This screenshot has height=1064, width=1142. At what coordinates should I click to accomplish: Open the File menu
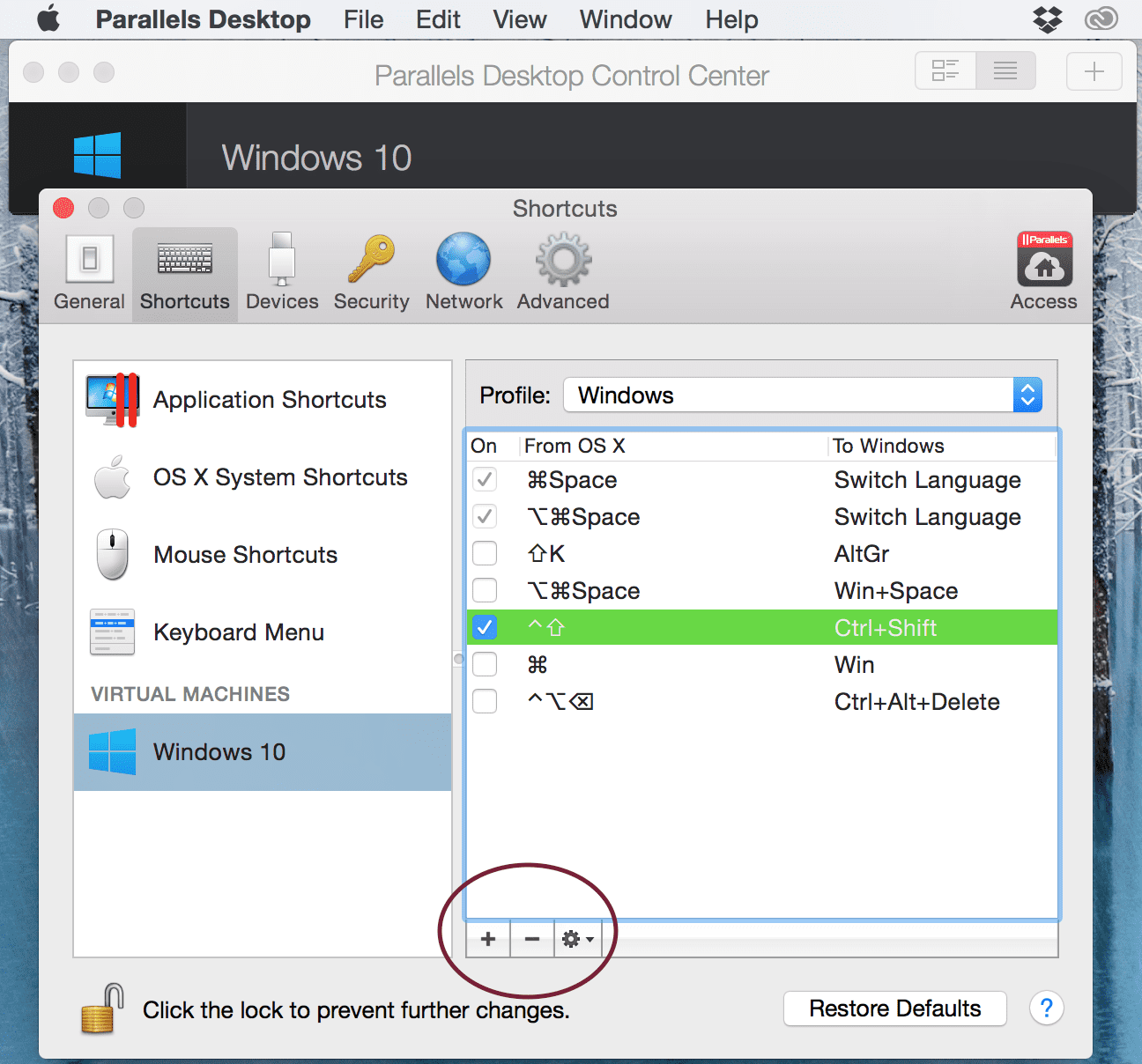(x=364, y=19)
